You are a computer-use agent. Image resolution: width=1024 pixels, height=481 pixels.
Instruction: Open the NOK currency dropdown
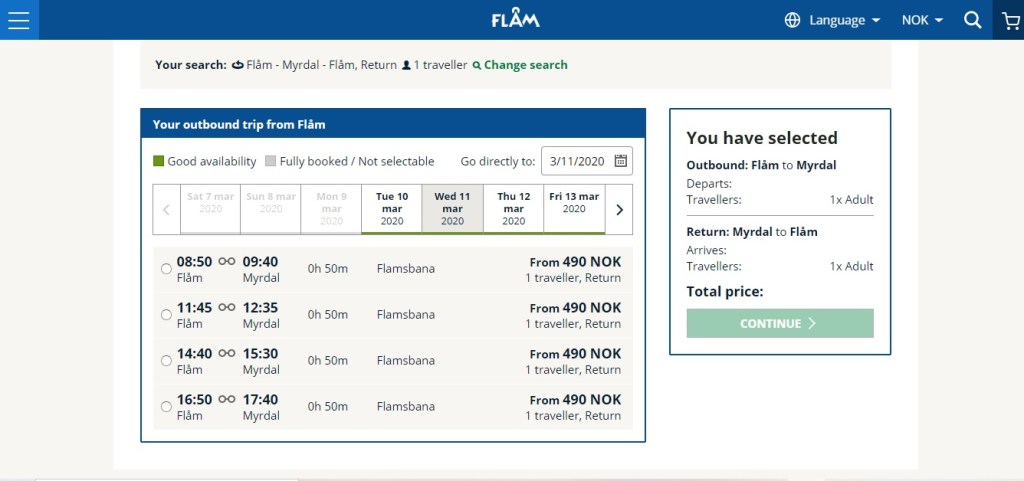coord(922,20)
